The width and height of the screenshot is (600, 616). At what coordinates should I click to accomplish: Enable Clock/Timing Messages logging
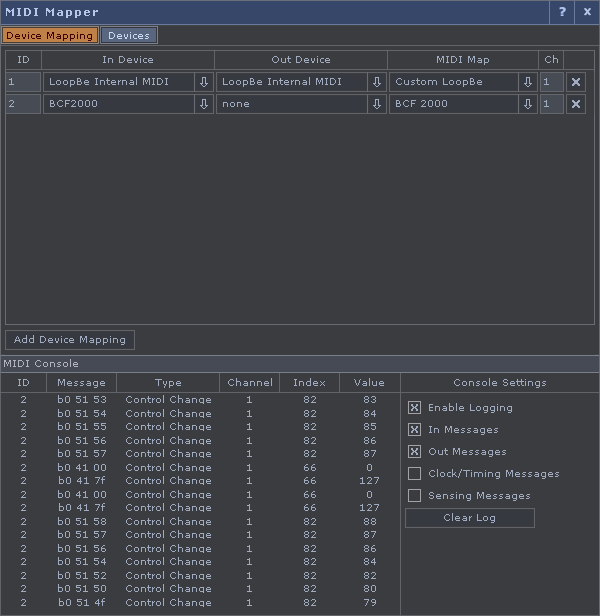click(414, 474)
